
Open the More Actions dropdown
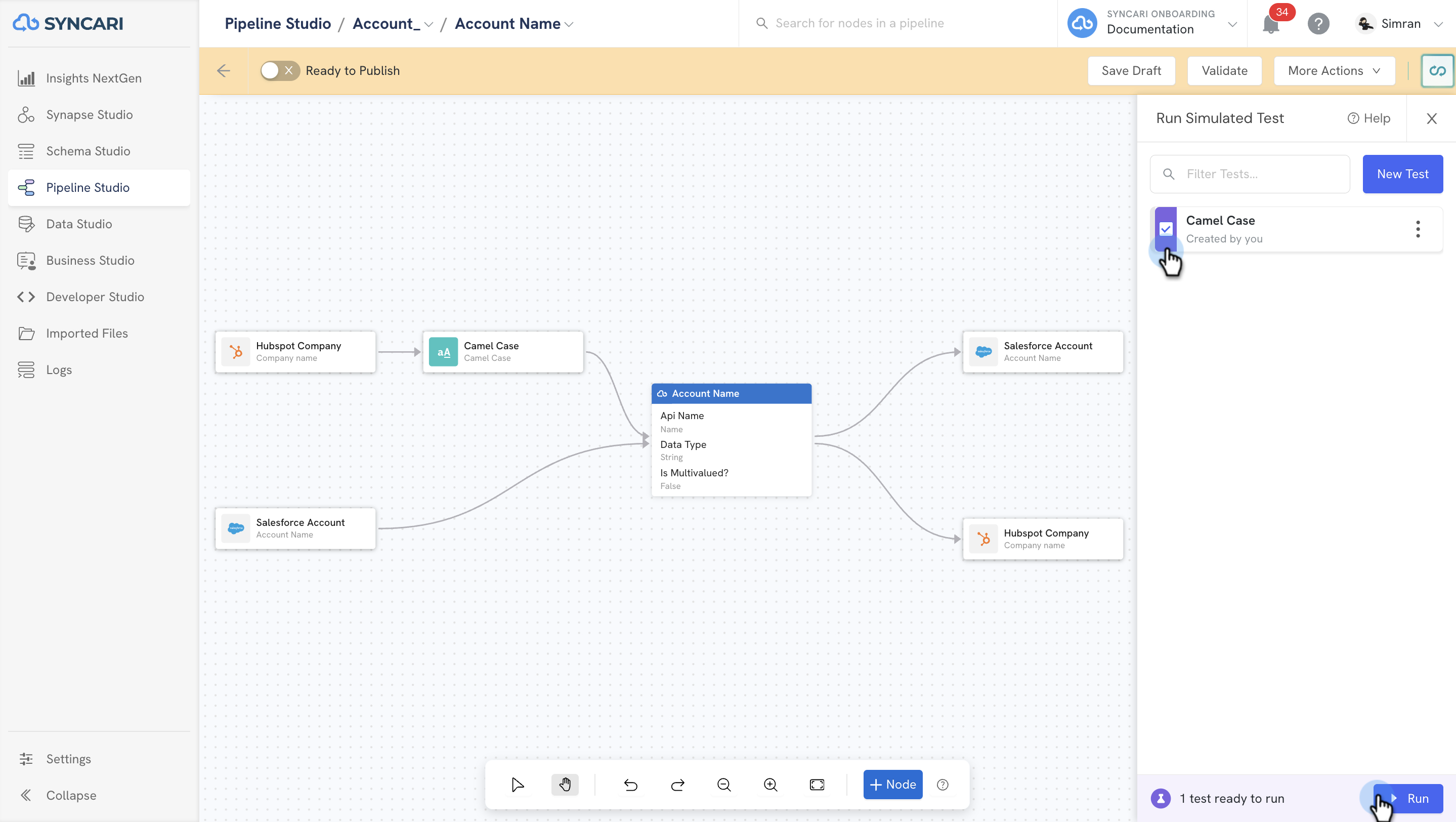[1335, 71]
